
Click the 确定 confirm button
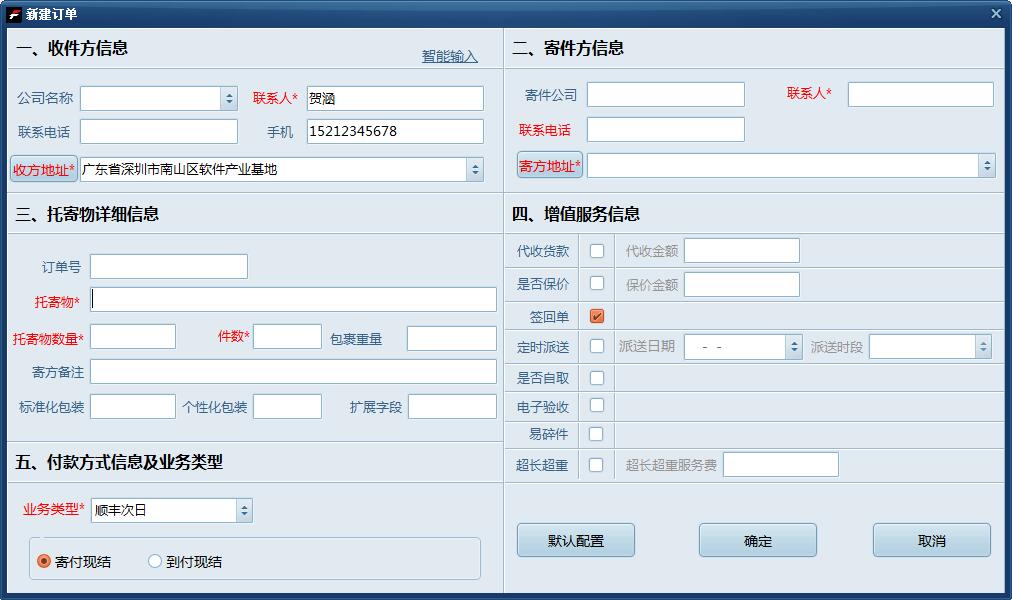pyautogui.click(x=757, y=540)
